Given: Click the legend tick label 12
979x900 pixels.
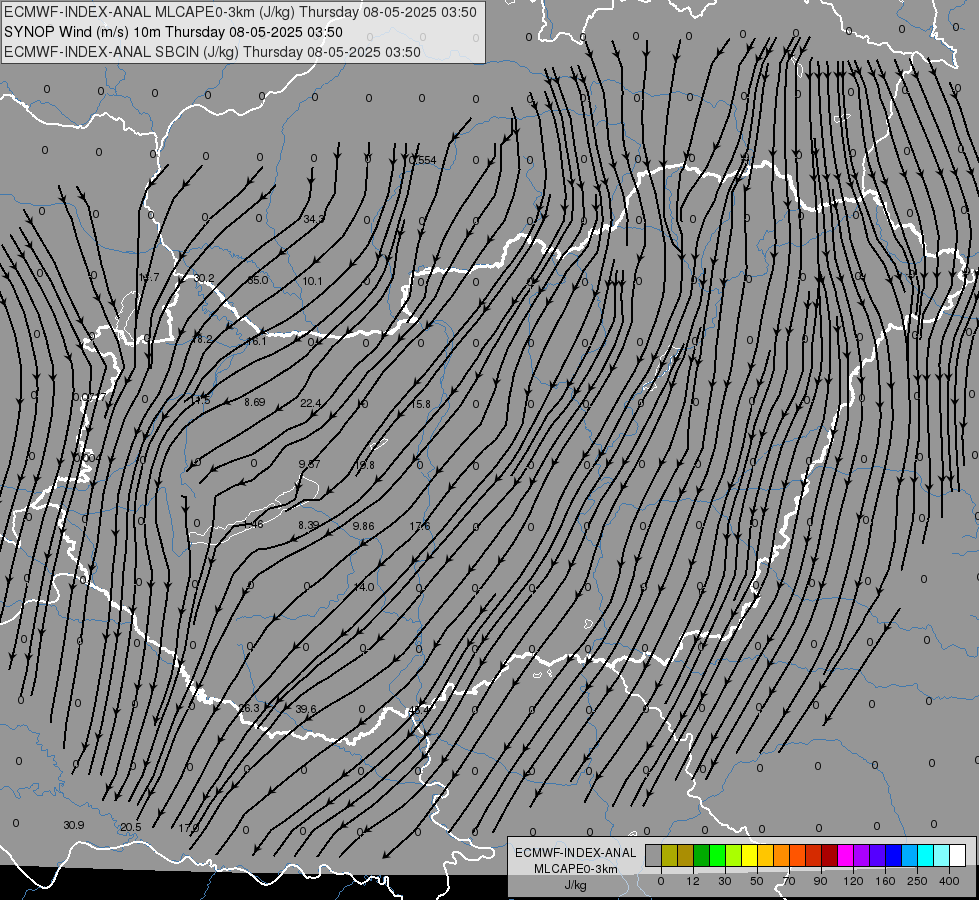Looking at the screenshot, I should click(x=692, y=881).
